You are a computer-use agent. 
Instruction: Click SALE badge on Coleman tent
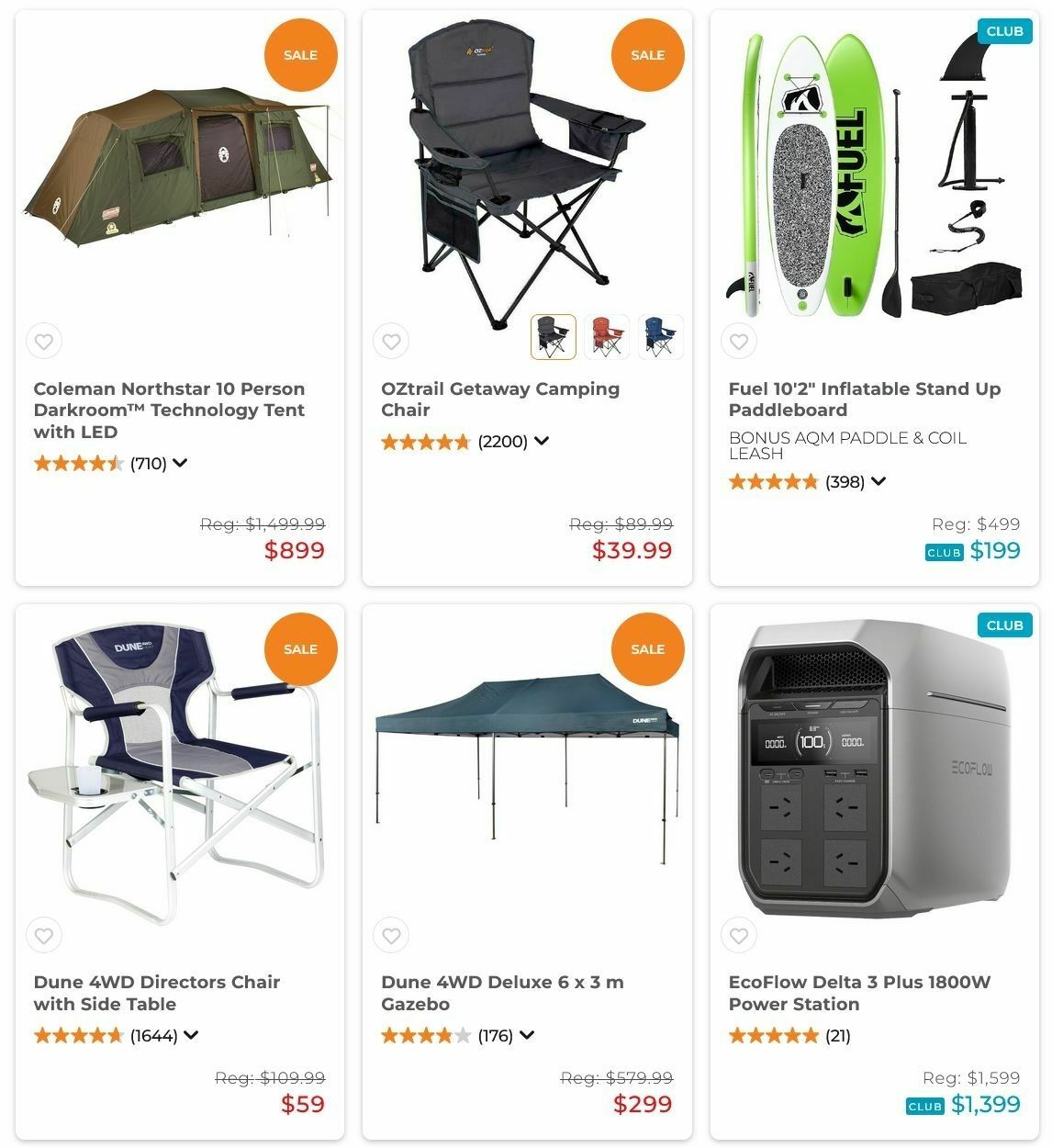[300, 55]
